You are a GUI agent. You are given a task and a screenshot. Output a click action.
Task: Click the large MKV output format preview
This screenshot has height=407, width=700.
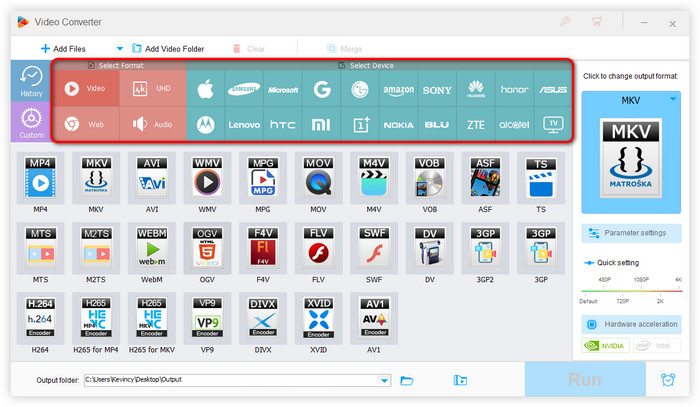(x=631, y=158)
